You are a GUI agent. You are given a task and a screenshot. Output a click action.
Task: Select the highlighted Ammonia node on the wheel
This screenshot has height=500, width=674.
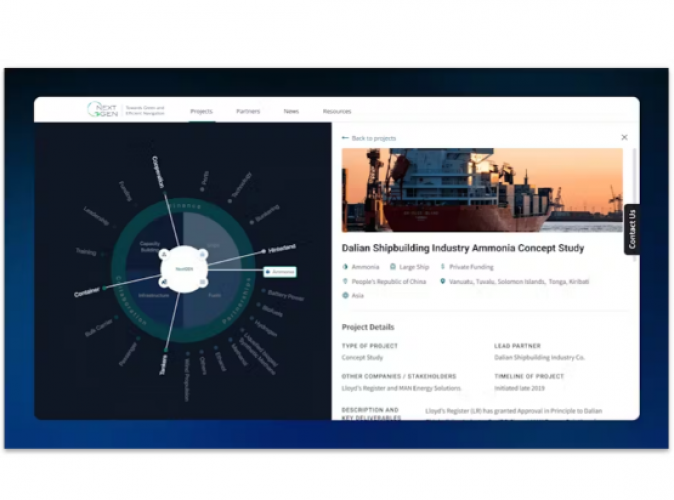(x=280, y=272)
